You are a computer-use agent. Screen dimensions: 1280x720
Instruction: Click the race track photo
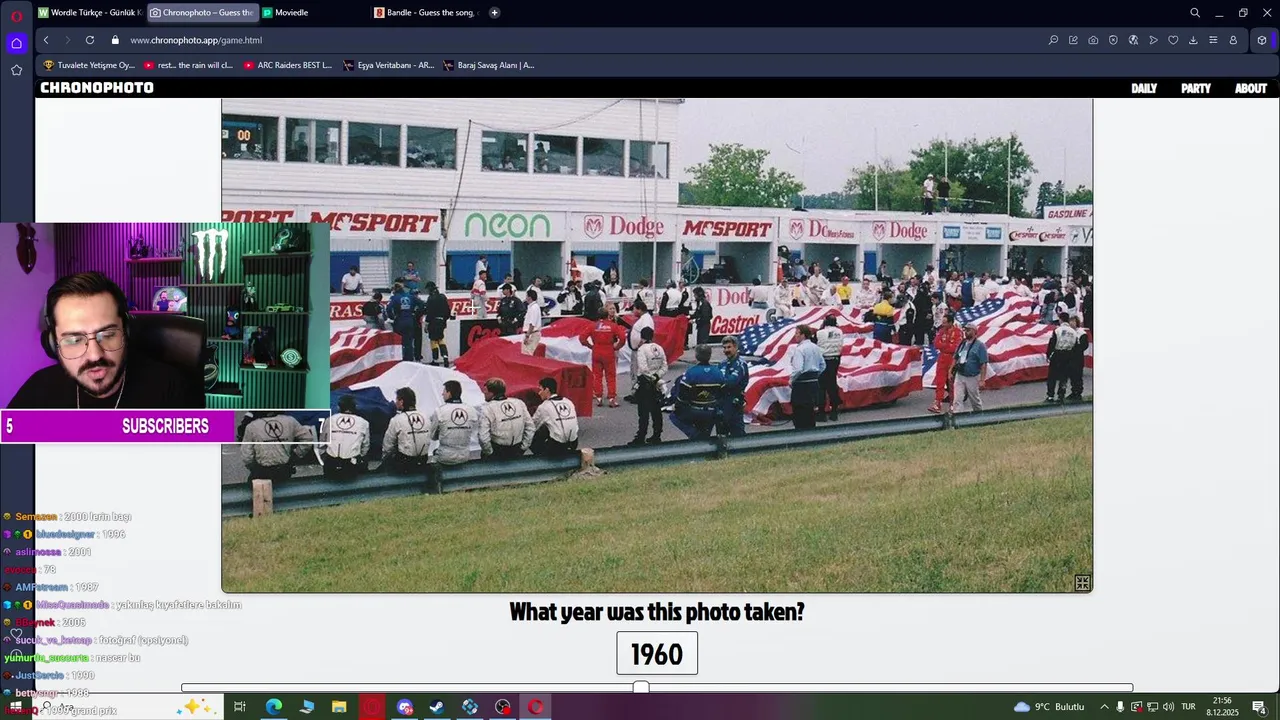(x=657, y=345)
